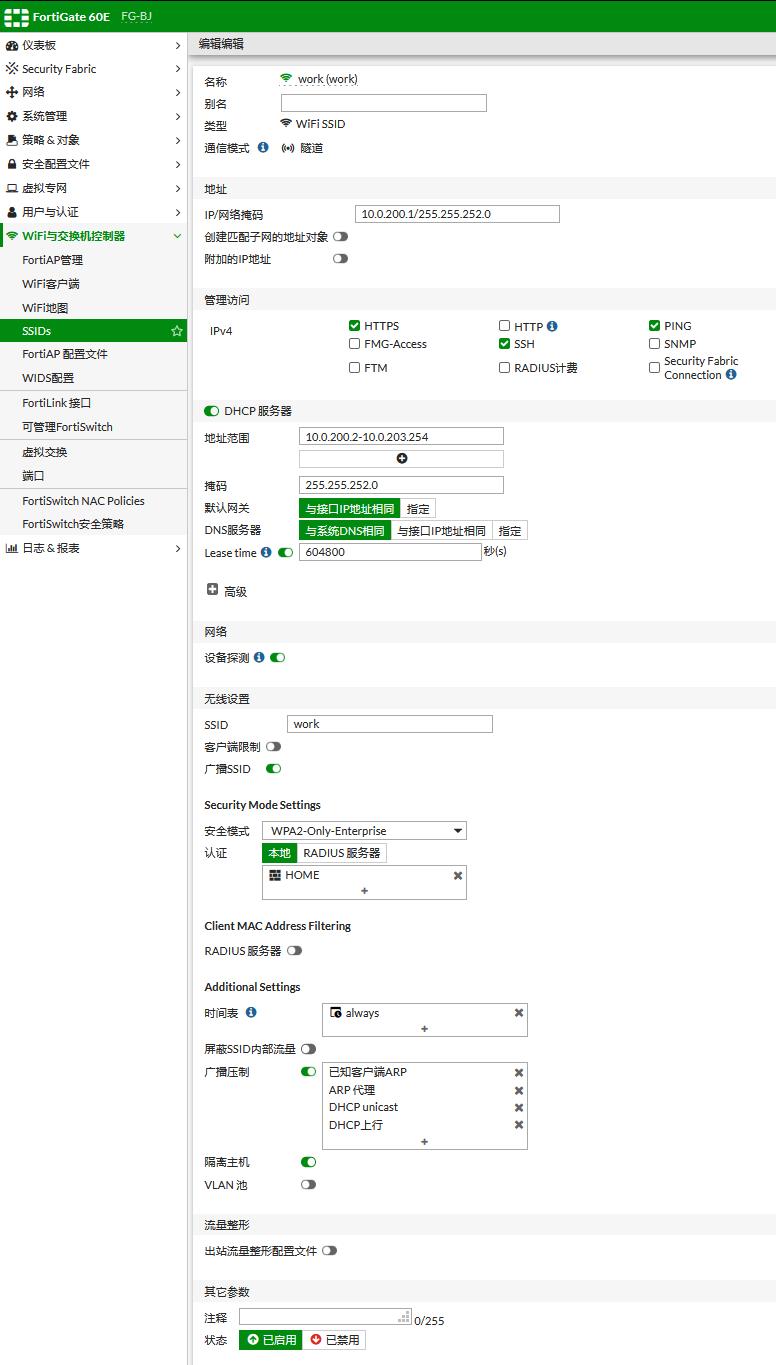Turn off the DHCP 服务器 toggle

[211, 411]
